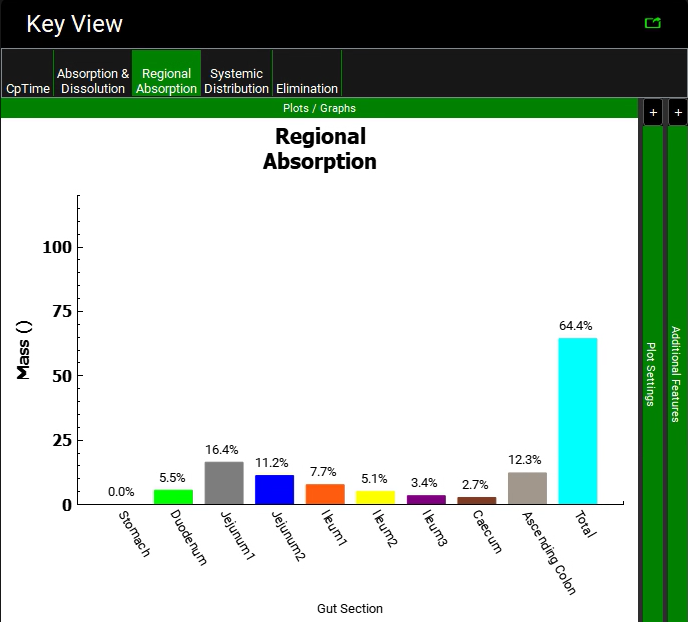The image size is (688, 622).
Task: Select the Regional Absorption tab
Action: (166, 81)
